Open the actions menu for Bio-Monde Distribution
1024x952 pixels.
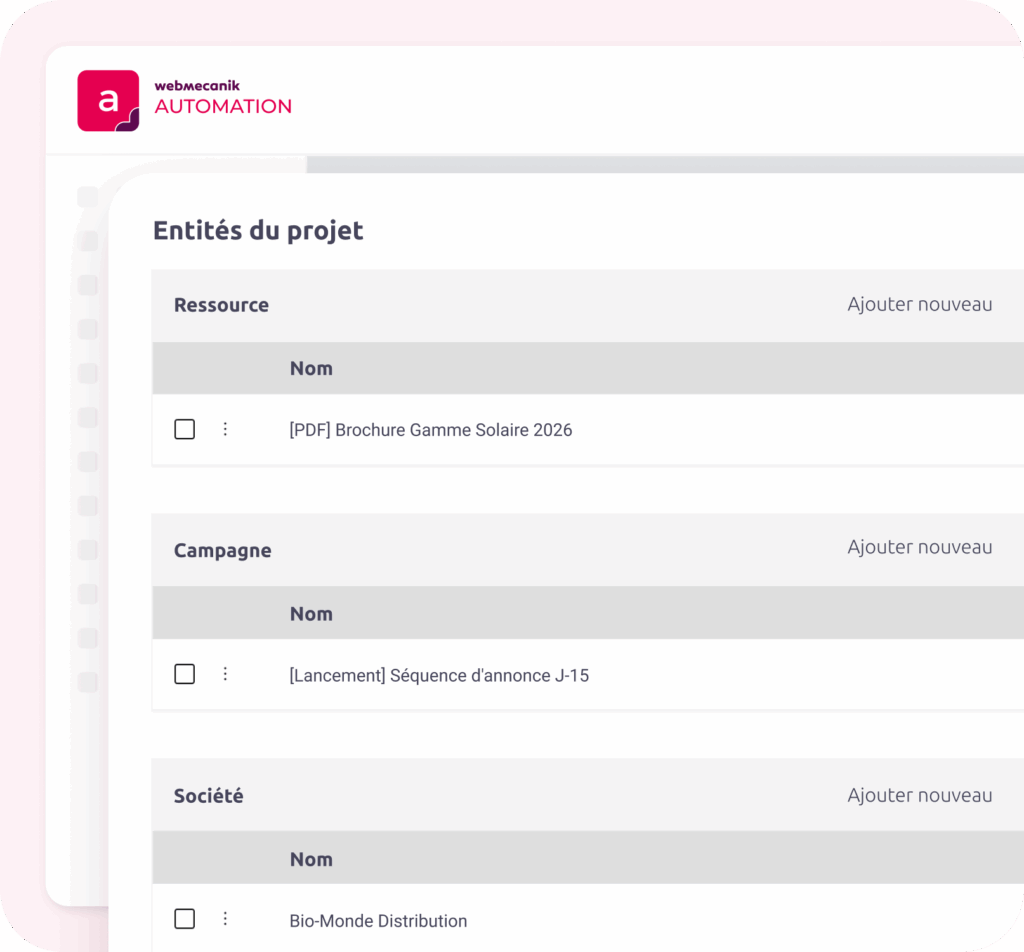[x=225, y=918]
